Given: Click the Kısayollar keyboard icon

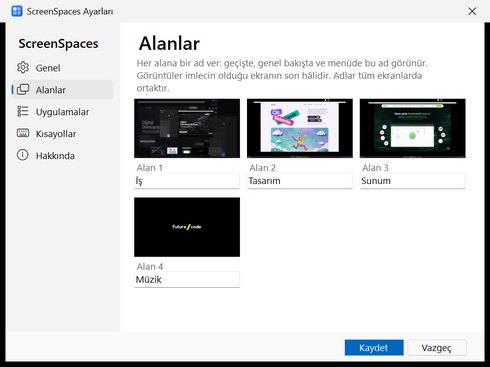Looking at the screenshot, I should (23, 133).
